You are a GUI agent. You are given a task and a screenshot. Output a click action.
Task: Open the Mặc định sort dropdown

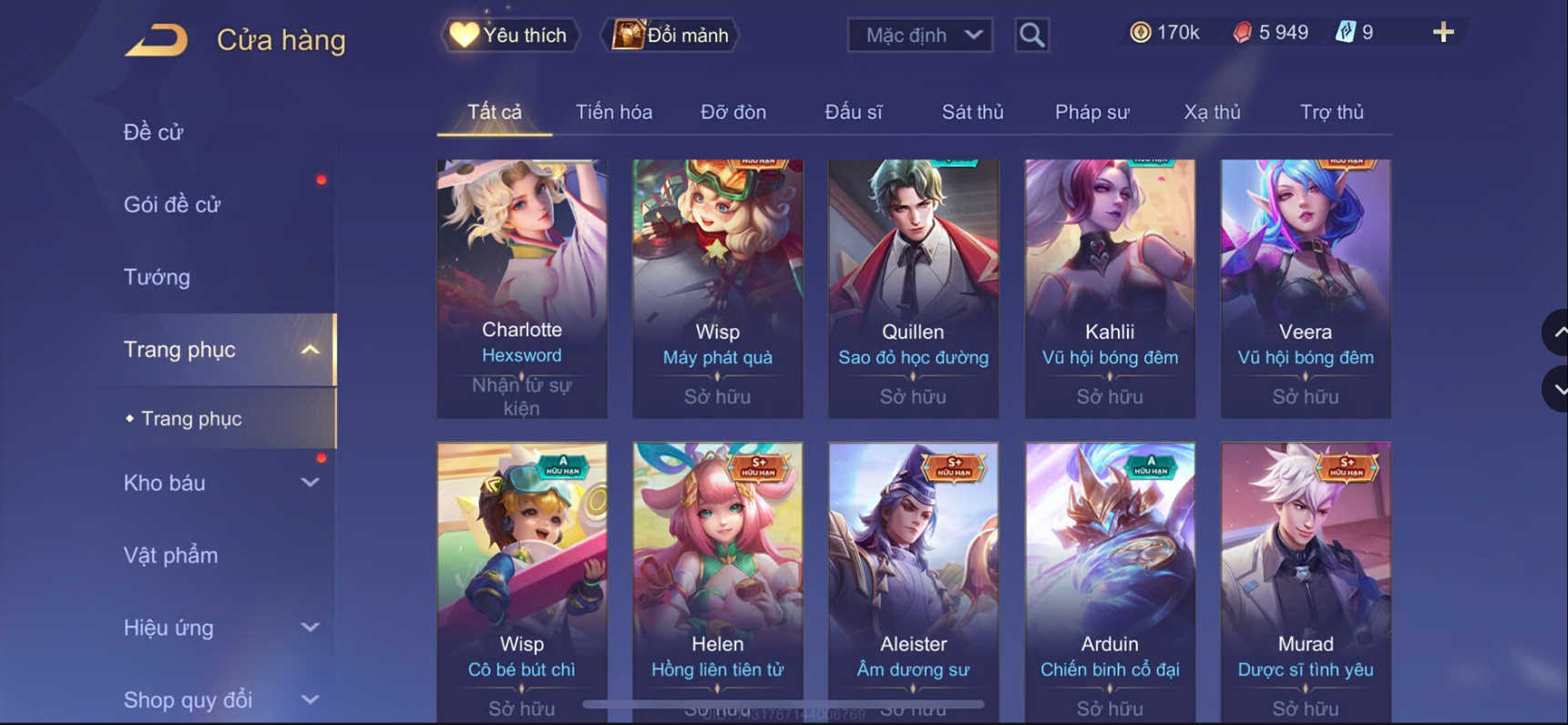tap(920, 35)
